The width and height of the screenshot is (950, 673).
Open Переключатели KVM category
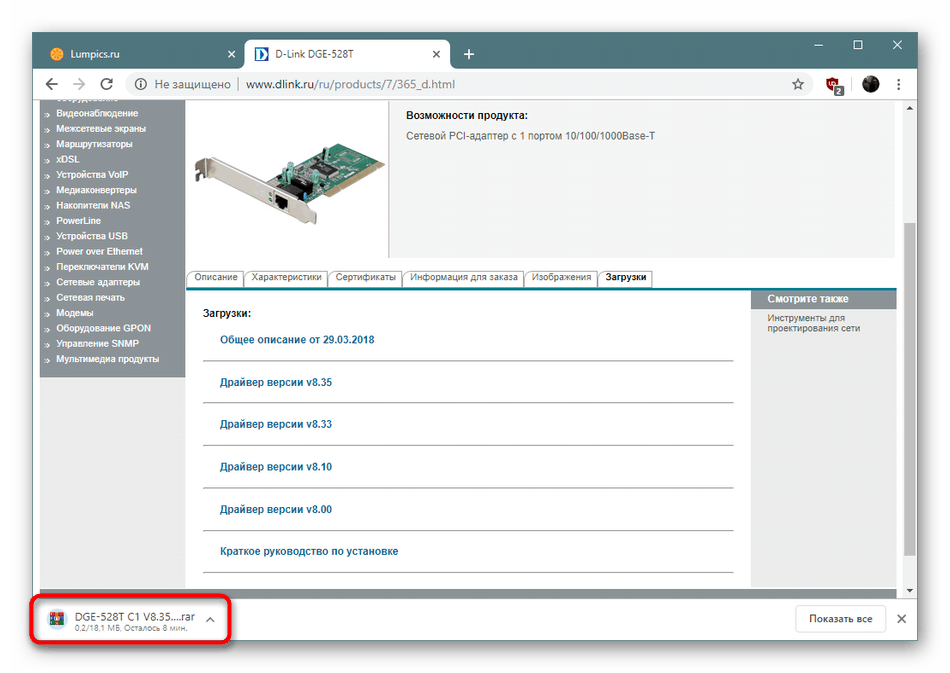coord(102,267)
